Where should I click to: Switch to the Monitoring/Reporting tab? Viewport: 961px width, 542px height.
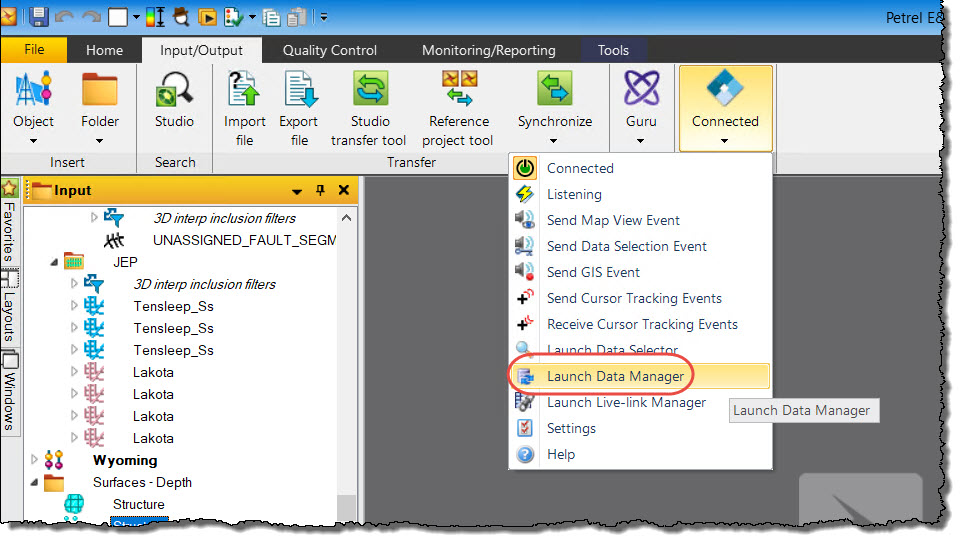tap(488, 50)
